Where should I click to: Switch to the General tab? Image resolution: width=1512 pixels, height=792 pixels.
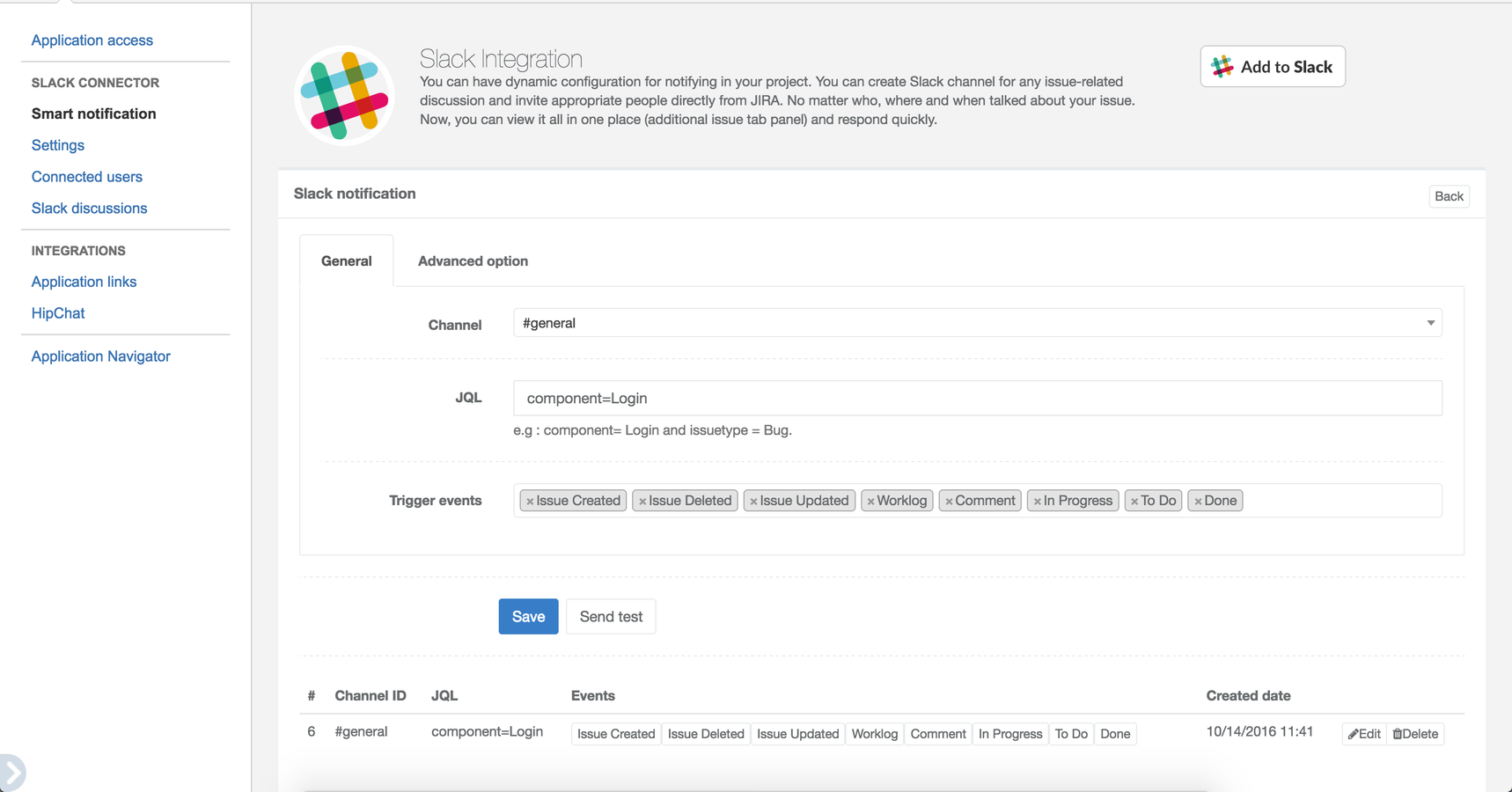click(347, 260)
